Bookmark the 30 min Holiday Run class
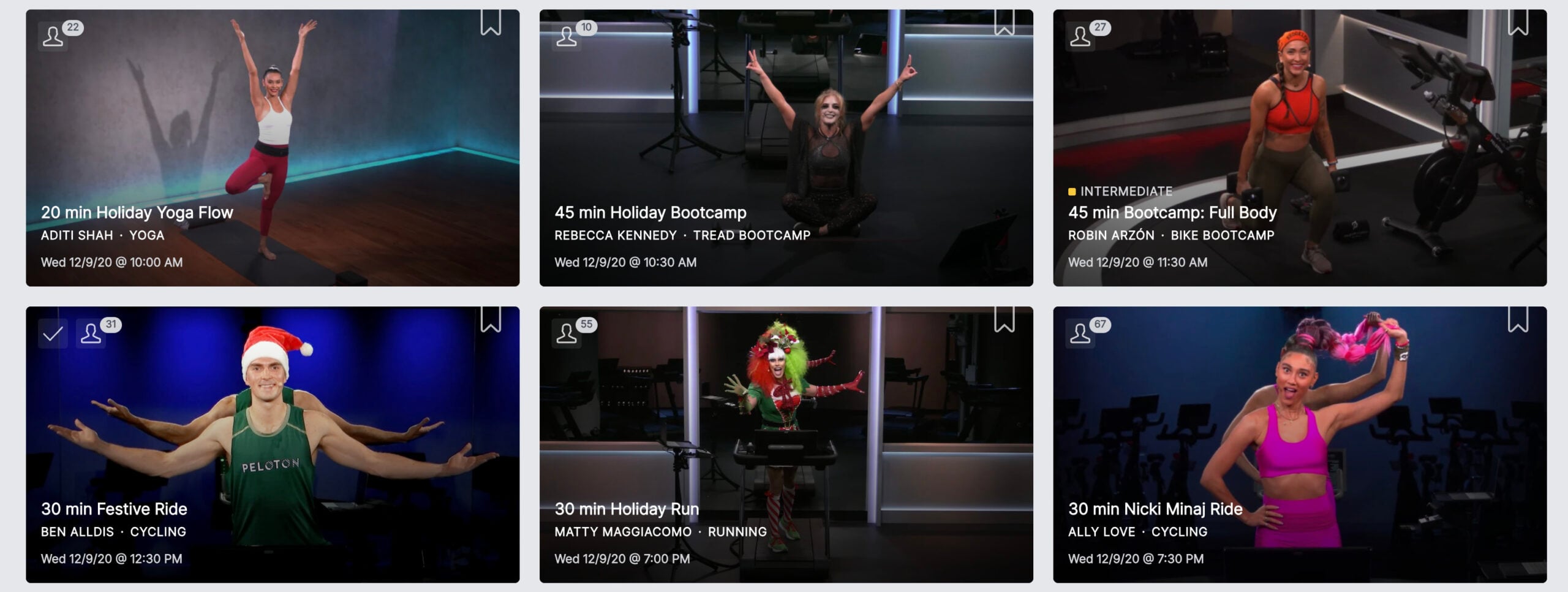 [1005, 319]
